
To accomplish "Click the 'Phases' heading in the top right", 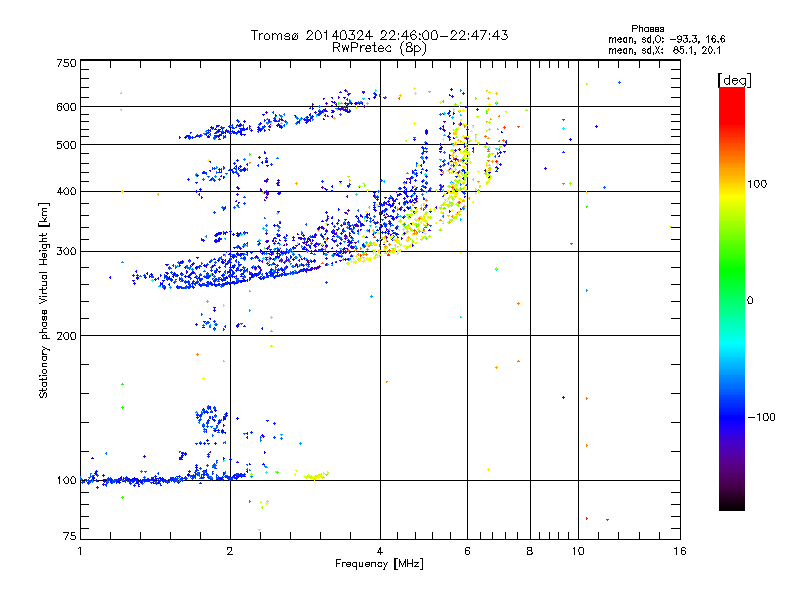I will tap(647, 29).
